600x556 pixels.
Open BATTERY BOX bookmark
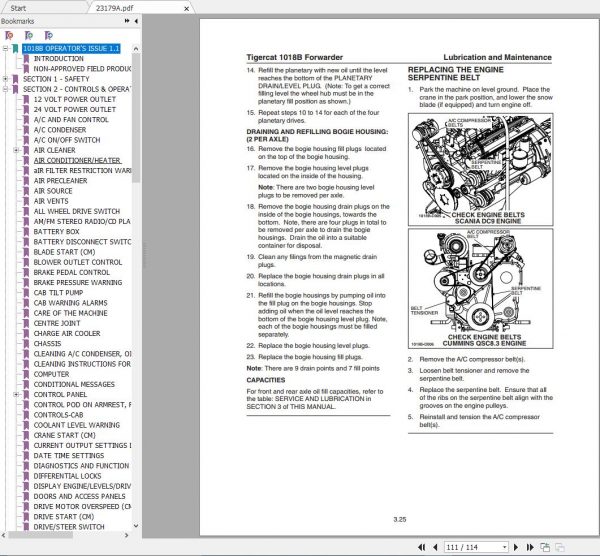tap(57, 232)
